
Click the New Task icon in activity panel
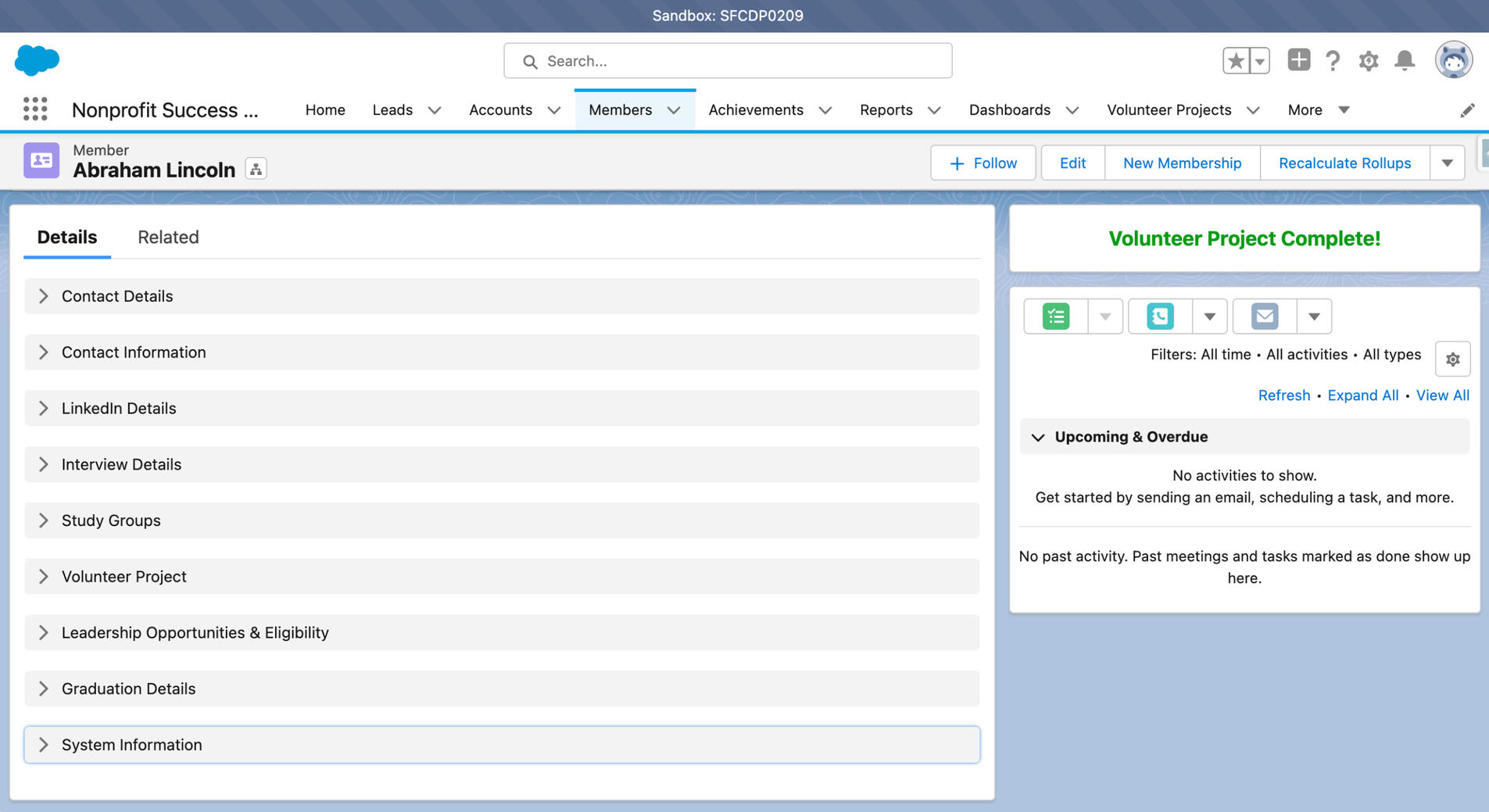pyautogui.click(x=1055, y=317)
